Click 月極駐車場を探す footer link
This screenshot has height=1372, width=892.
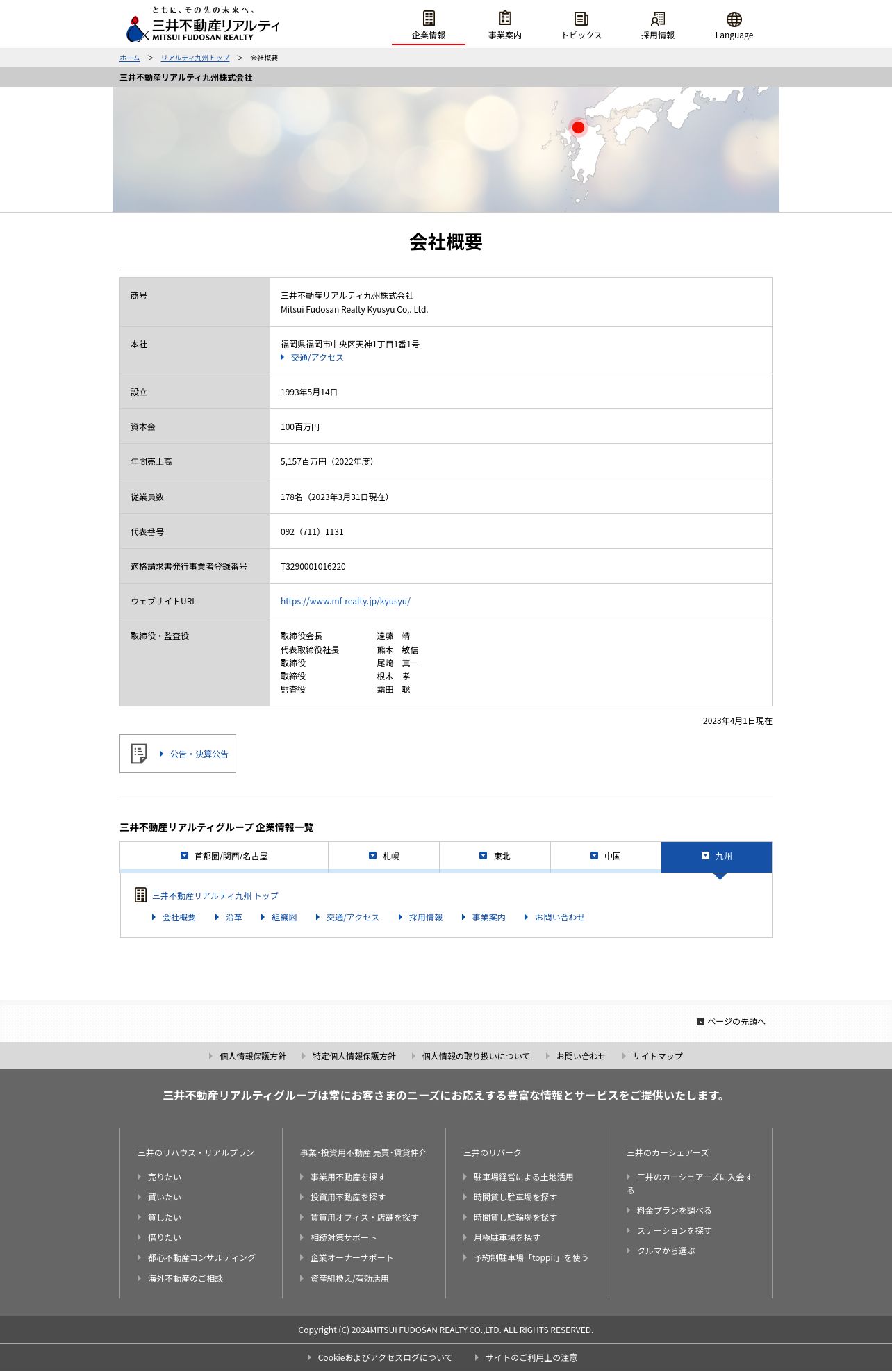pos(507,1237)
